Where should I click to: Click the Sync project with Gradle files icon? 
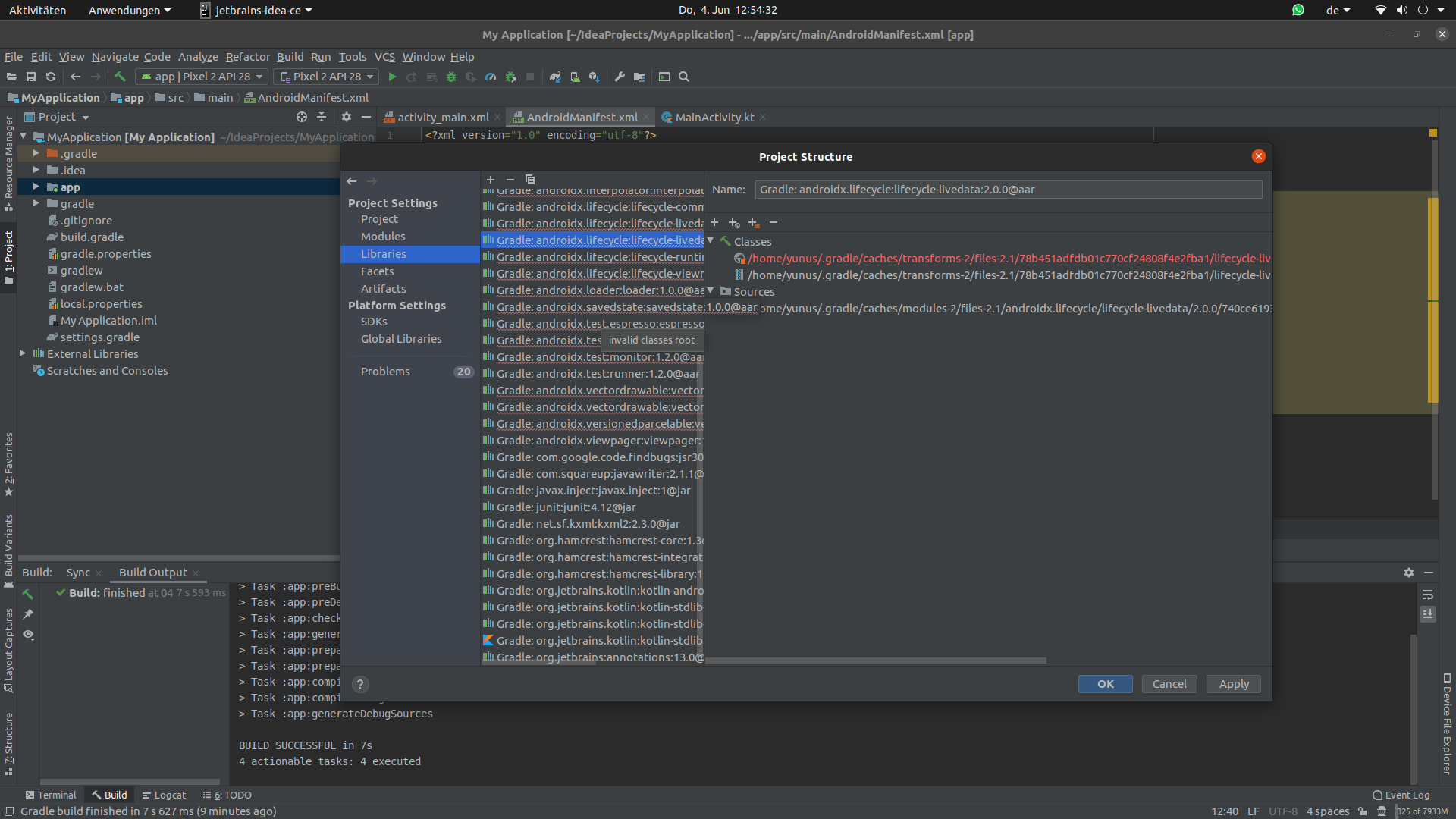(x=555, y=77)
